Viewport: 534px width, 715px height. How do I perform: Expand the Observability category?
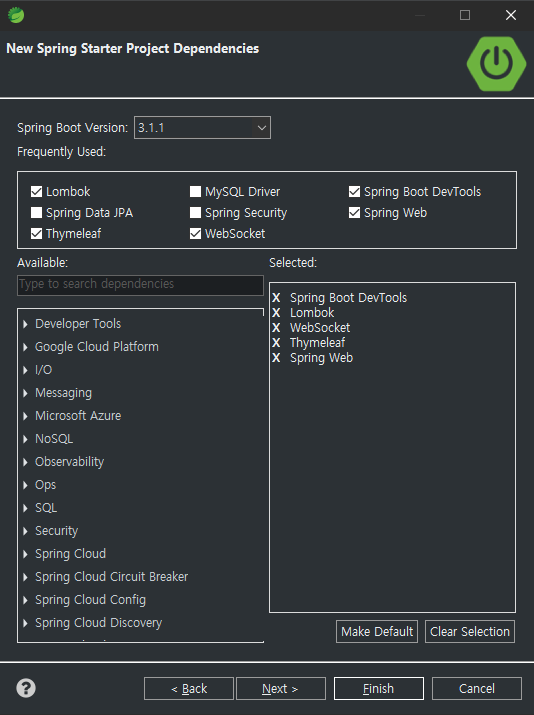click(26, 462)
